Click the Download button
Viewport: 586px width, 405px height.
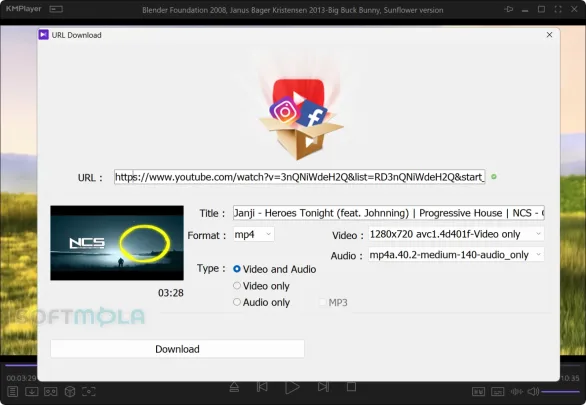coord(178,349)
